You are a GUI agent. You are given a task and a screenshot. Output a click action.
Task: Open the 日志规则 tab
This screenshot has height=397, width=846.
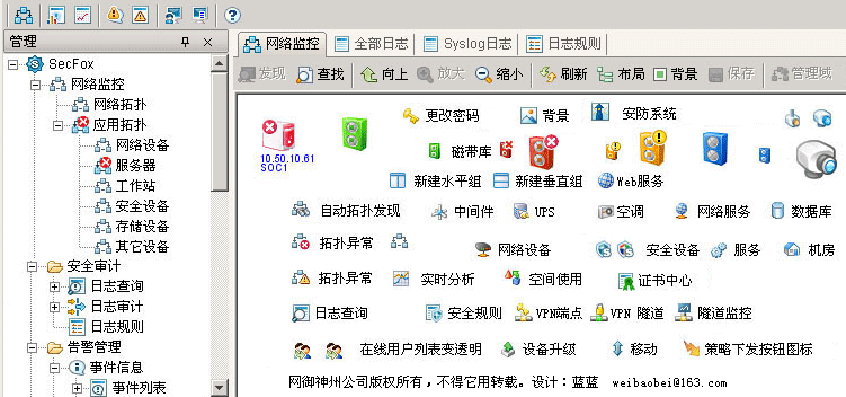[564, 44]
